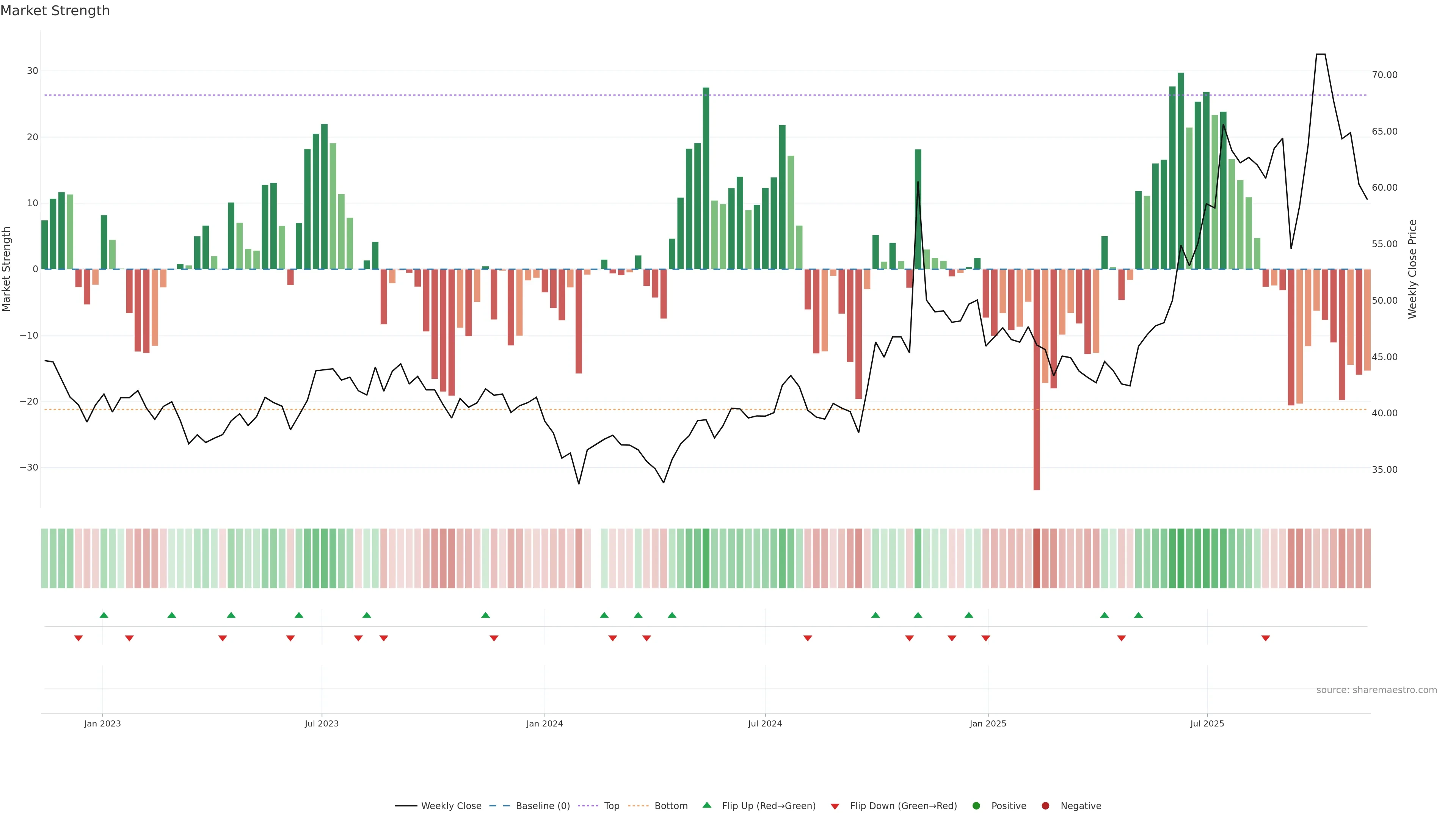Click the Weekly Close Price right axis title

(x=1412, y=269)
